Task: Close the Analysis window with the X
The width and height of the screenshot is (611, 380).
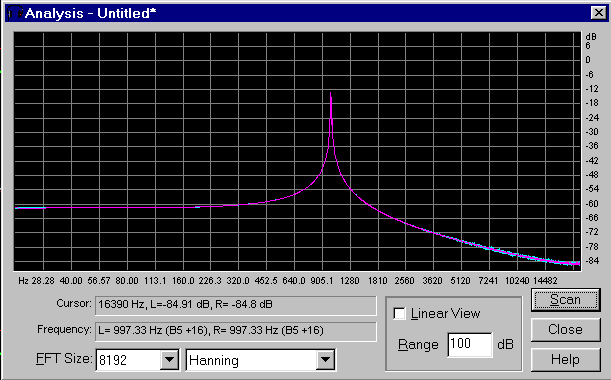Action: [x=598, y=13]
